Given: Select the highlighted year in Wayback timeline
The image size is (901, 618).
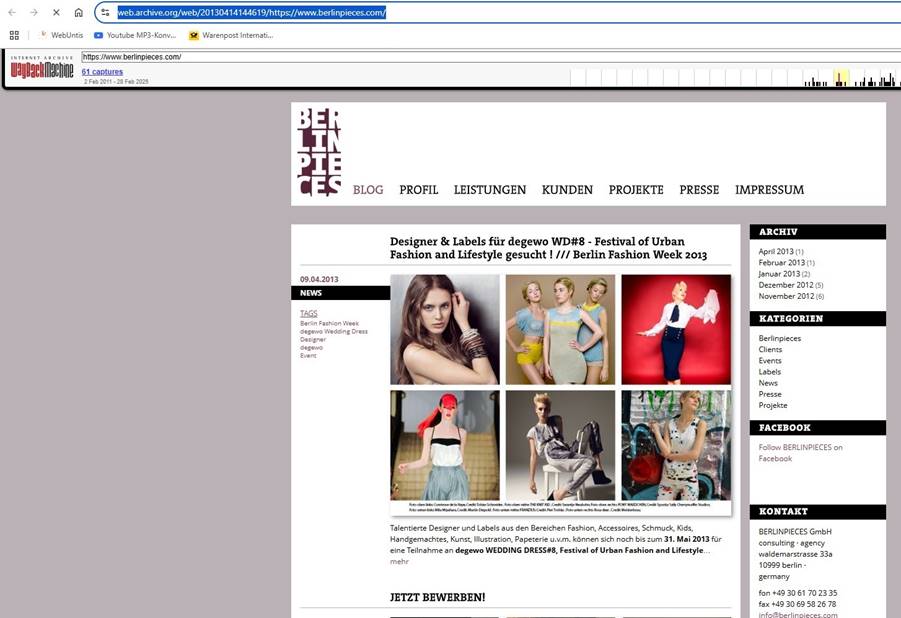Looking at the screenshot, I should pos(841,78).
